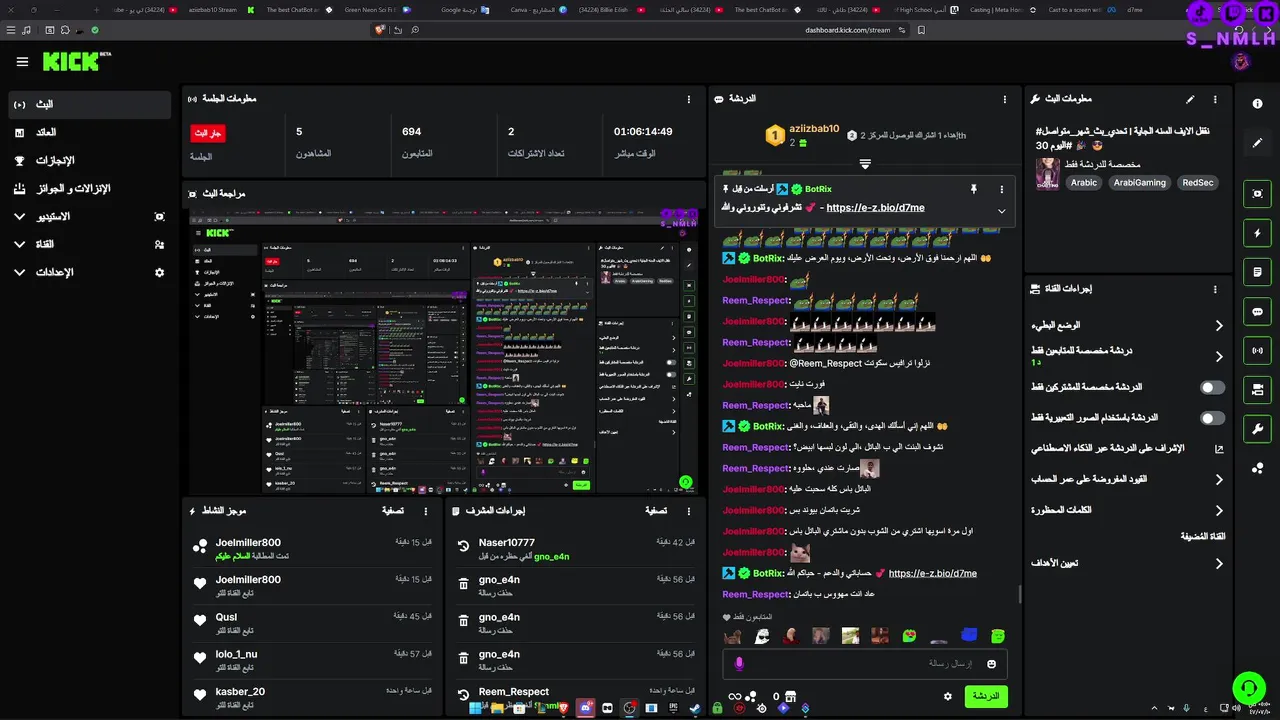Expand القيود المفروضة على عمر الحساب
The image size is (1280, 720).
click(1219, 480)
